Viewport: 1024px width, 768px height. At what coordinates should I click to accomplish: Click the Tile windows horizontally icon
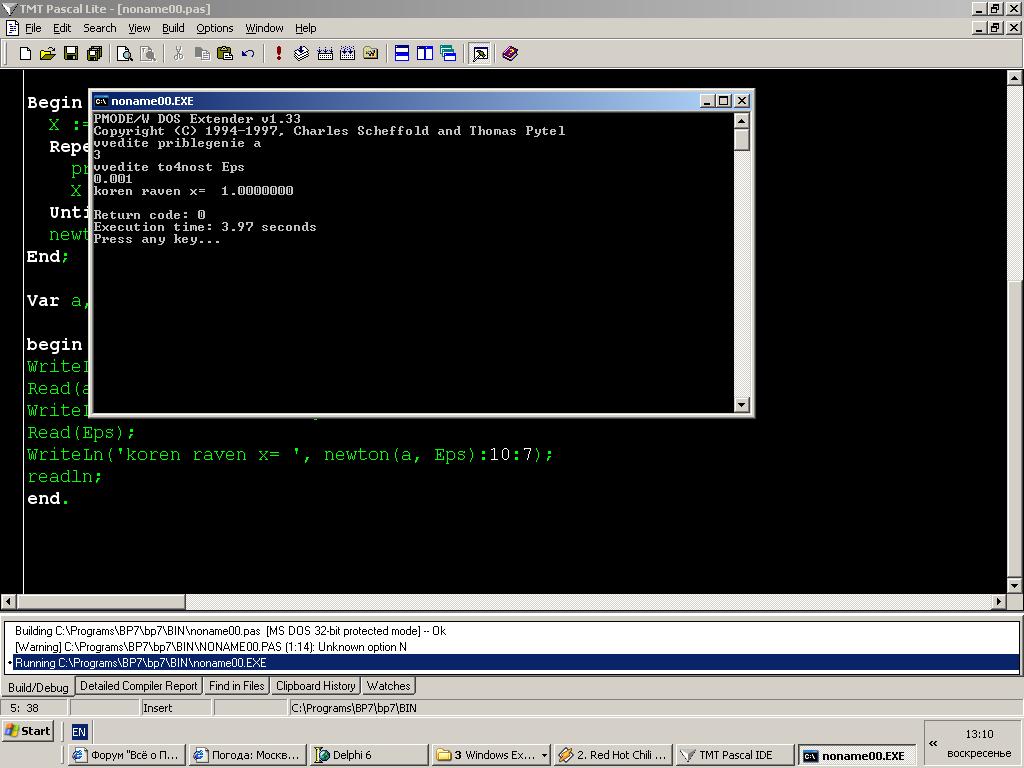pyautogui.click(x=402, y=53)
